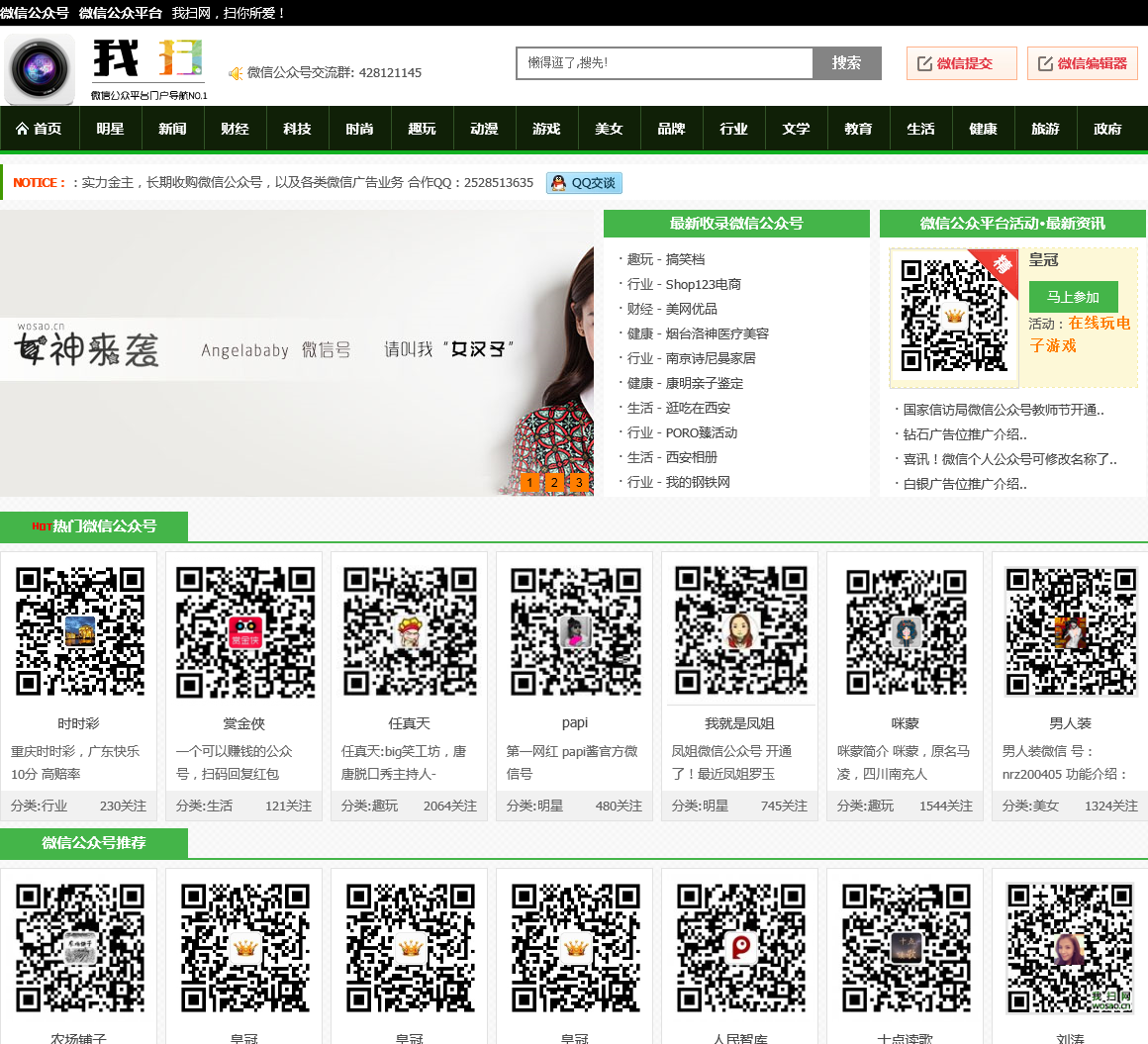The image size is (1148, 1044).
Task: Open 喜讯！微信个人公众号可修改名称了 news
Action: click(1009, 460)
